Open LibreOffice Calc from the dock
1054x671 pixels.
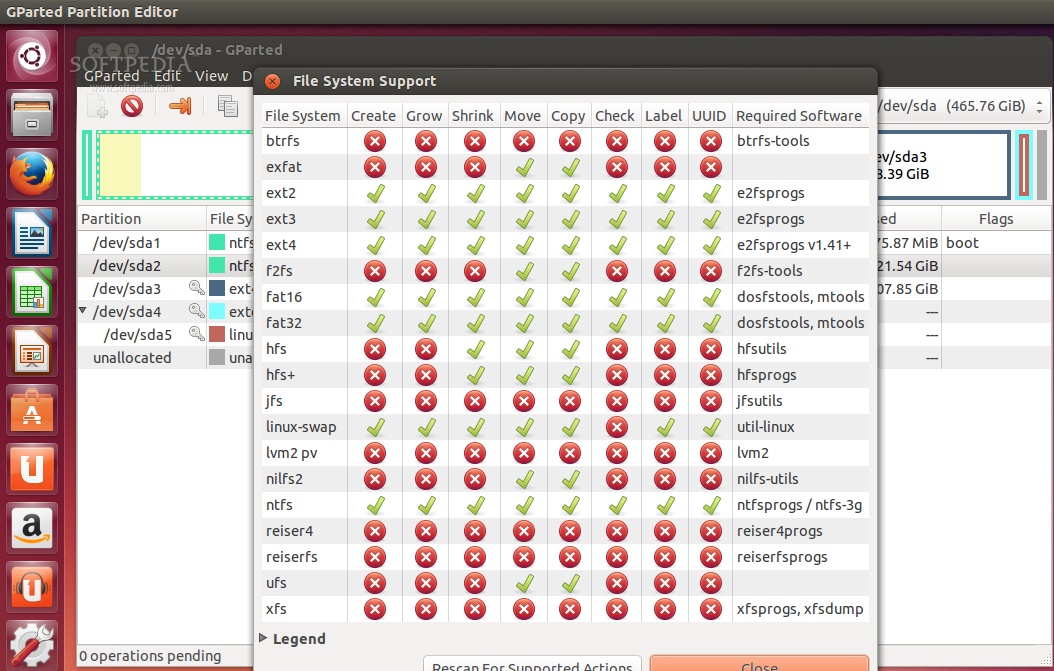[x=33, y=293]
